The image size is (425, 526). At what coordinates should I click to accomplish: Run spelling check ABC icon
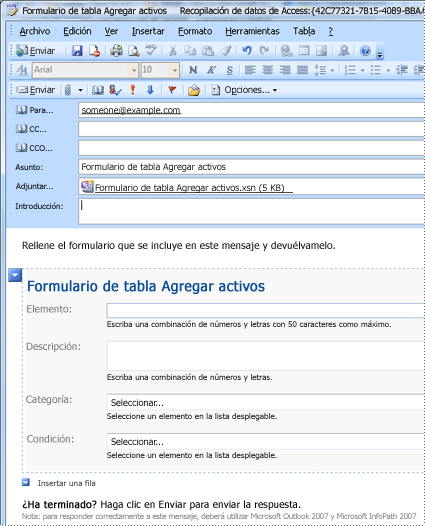(x=151, y=50)
